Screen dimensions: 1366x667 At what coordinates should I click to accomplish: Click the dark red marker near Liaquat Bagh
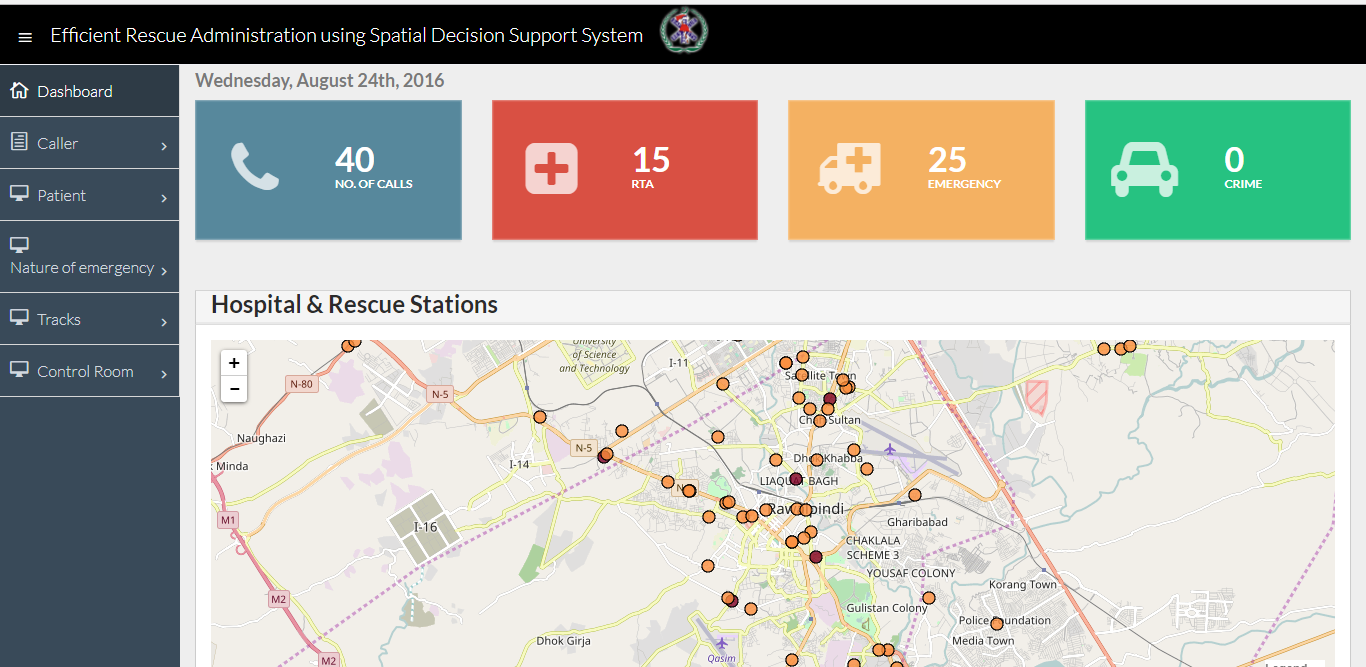(x=796, y=479)
